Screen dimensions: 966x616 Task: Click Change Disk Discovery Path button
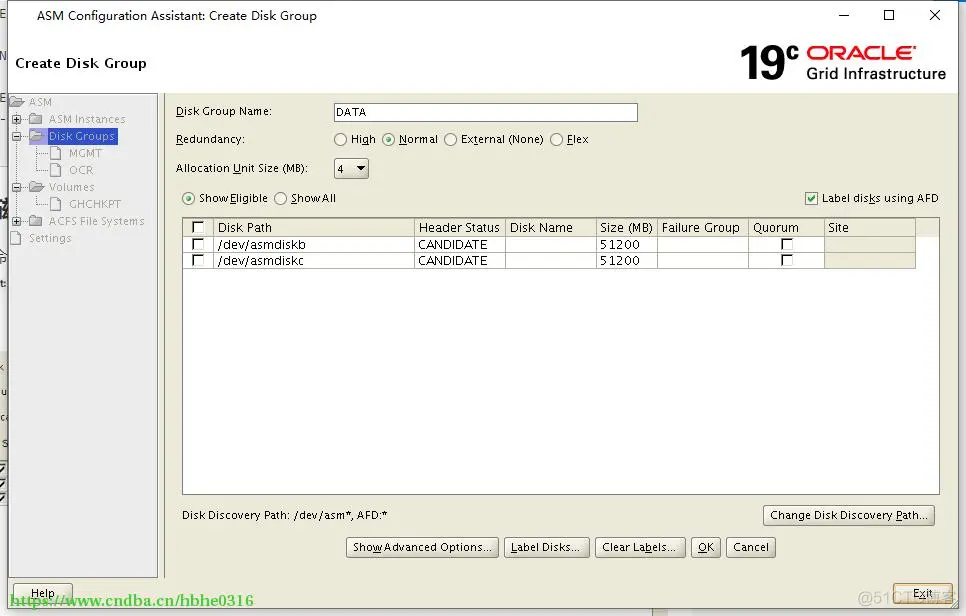coord(848,515)
